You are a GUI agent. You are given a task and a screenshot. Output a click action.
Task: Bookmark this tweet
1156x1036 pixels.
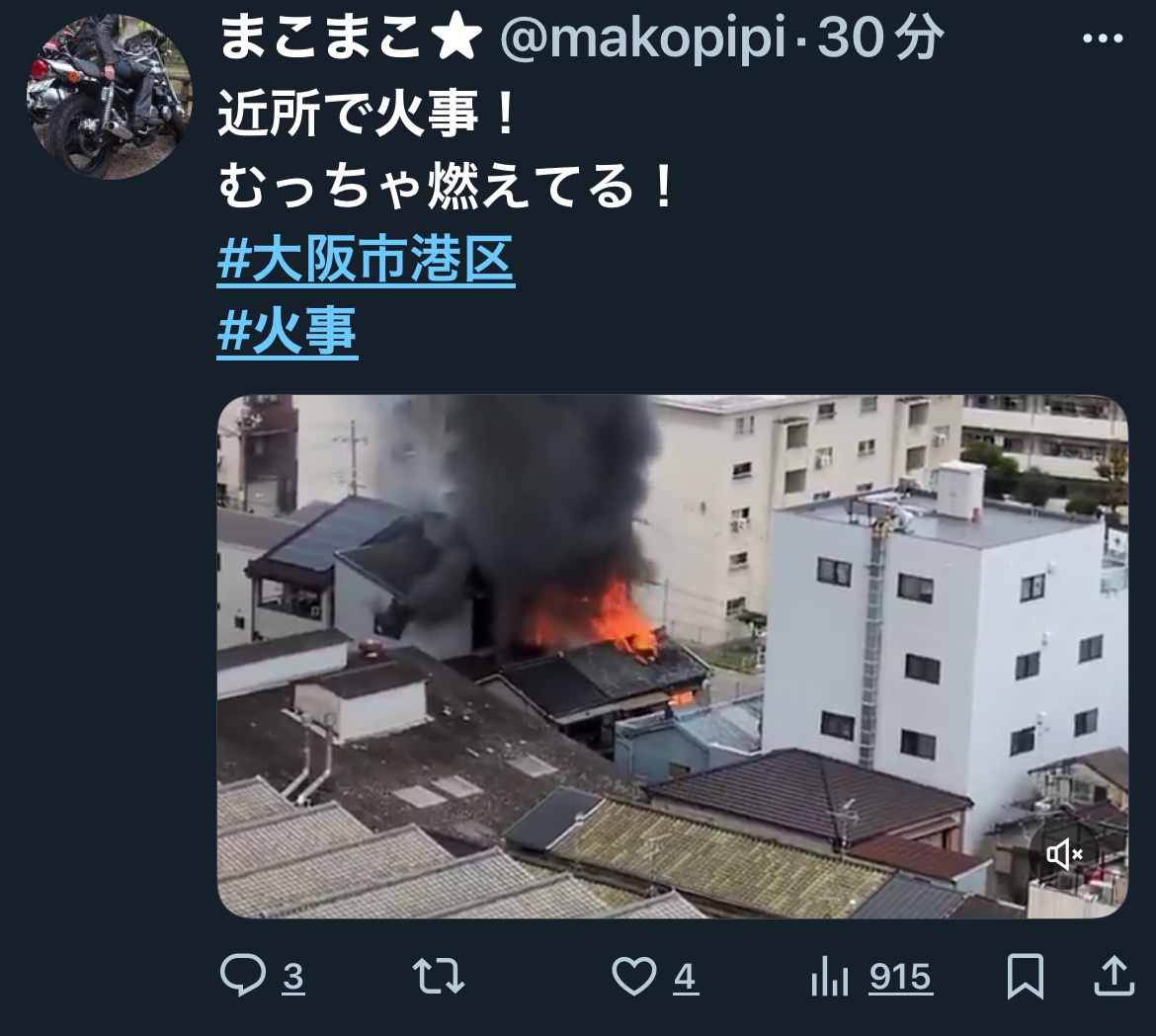1026,977
